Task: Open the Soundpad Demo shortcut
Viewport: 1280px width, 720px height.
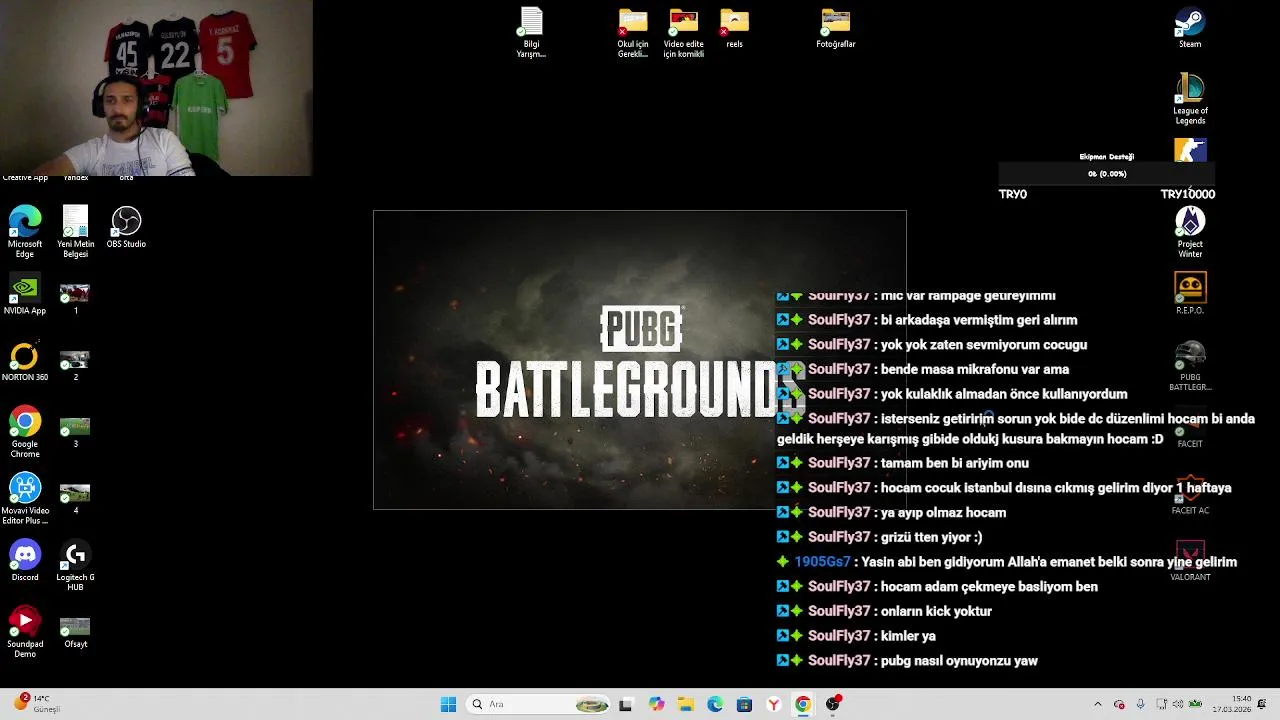Action: pos(25,632)
